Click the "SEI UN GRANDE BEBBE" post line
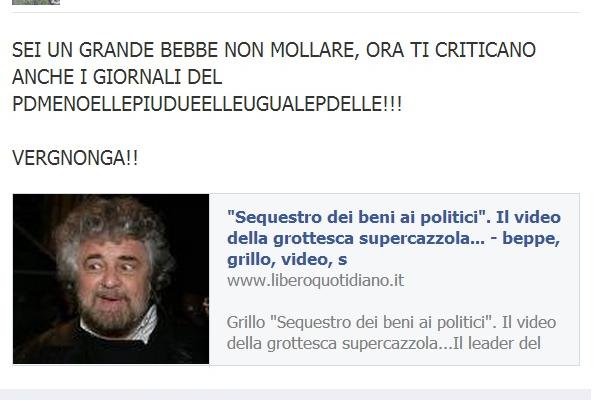 (274, 50)
